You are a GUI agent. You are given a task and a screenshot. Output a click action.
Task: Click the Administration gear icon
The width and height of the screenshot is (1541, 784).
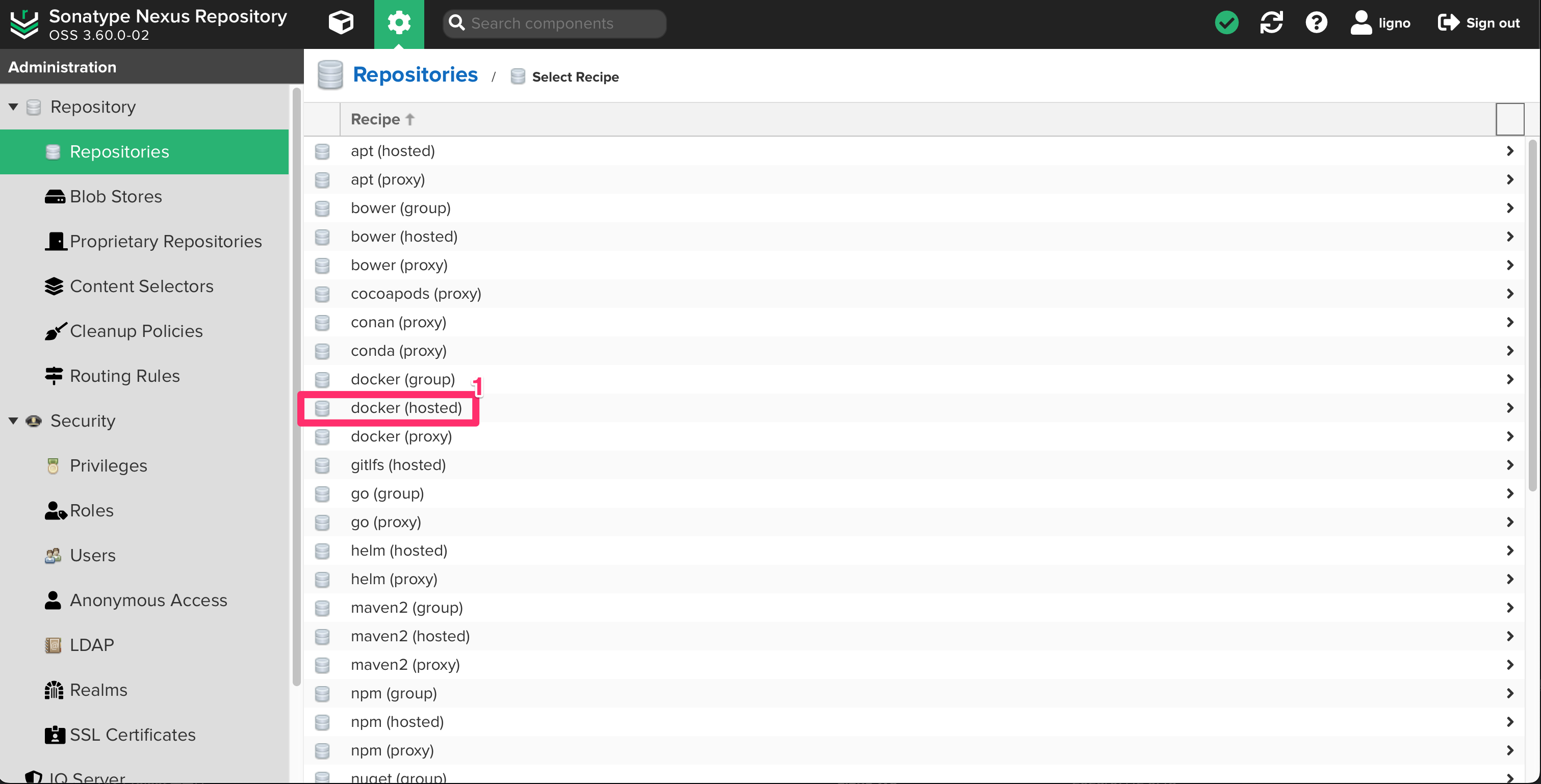pyautogui.click(x=398, y=23)
